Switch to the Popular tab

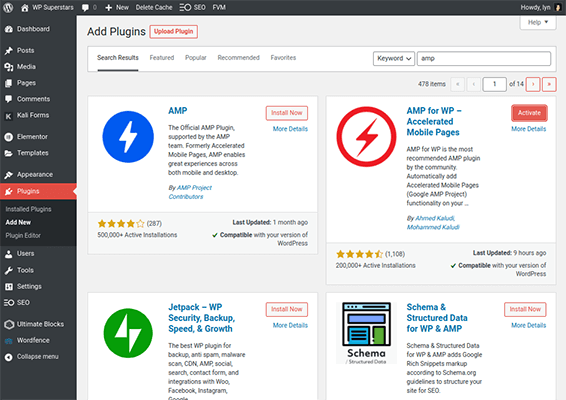coord(196,58)
